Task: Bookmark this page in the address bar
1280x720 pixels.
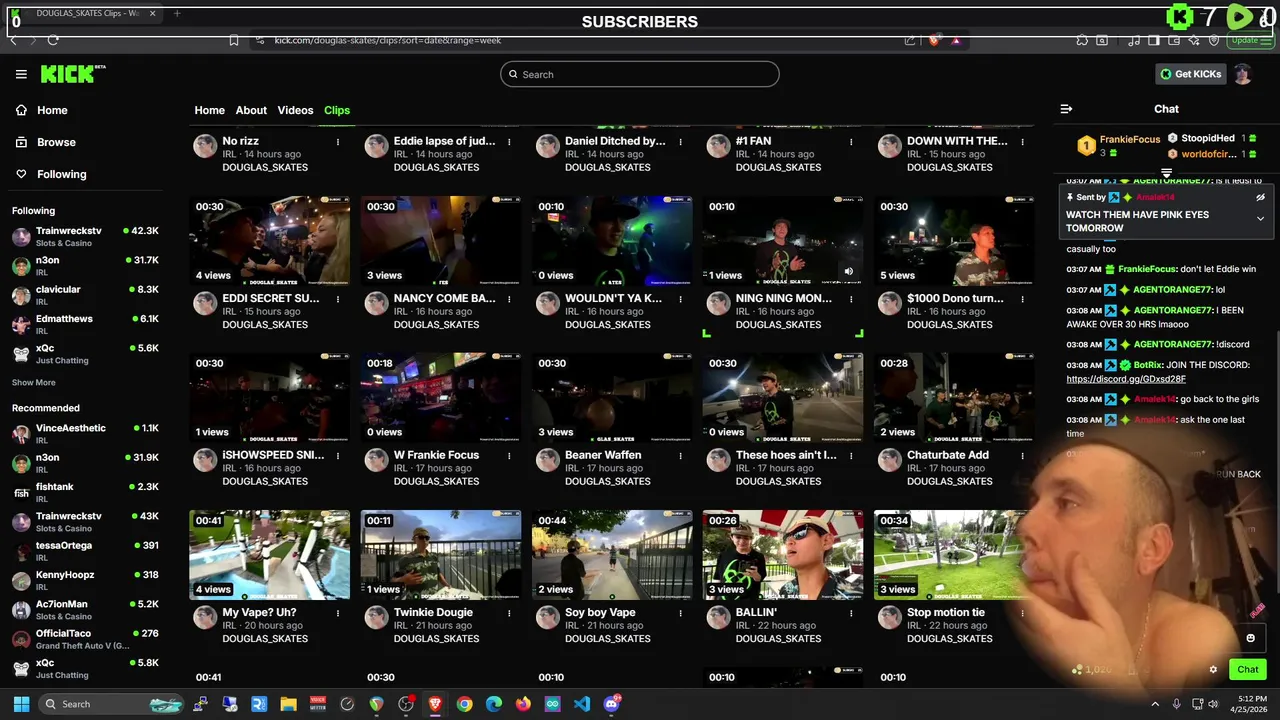Action: 233,40
